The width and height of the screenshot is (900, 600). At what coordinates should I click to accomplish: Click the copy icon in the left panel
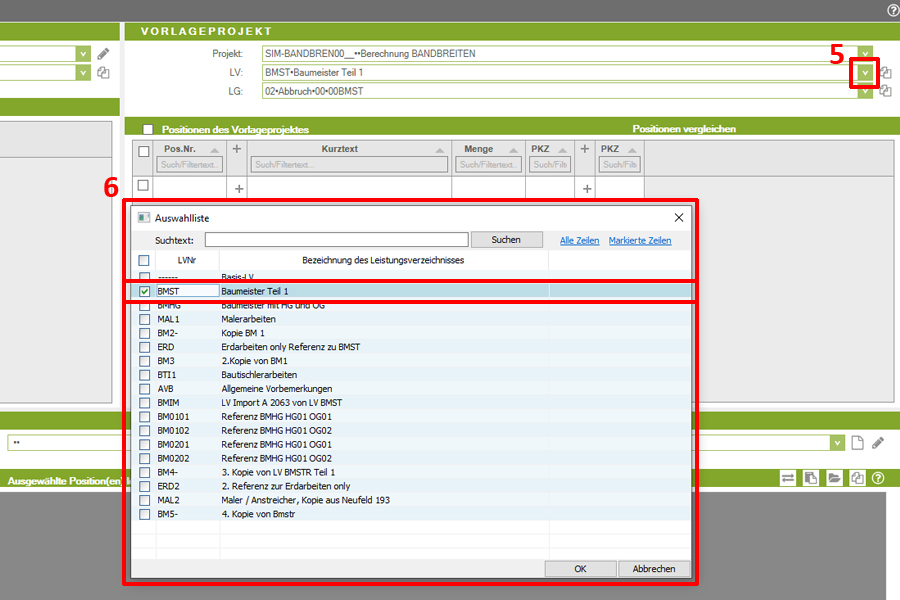click(x=103, y=73)
